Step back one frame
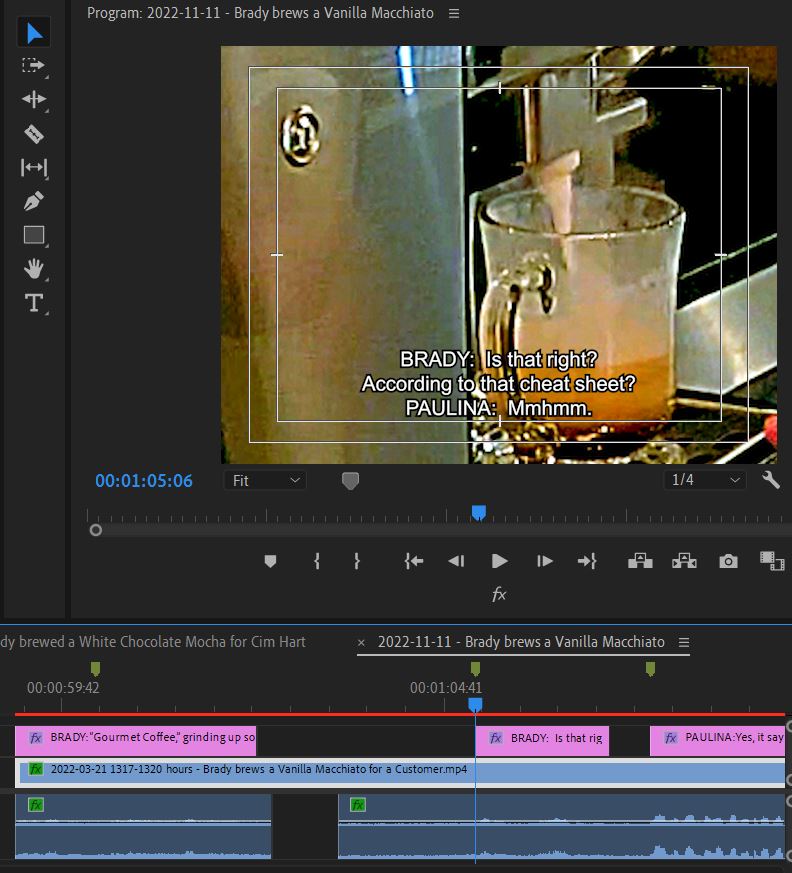This screenshot has width=792, height=873. tap(456, 561)
